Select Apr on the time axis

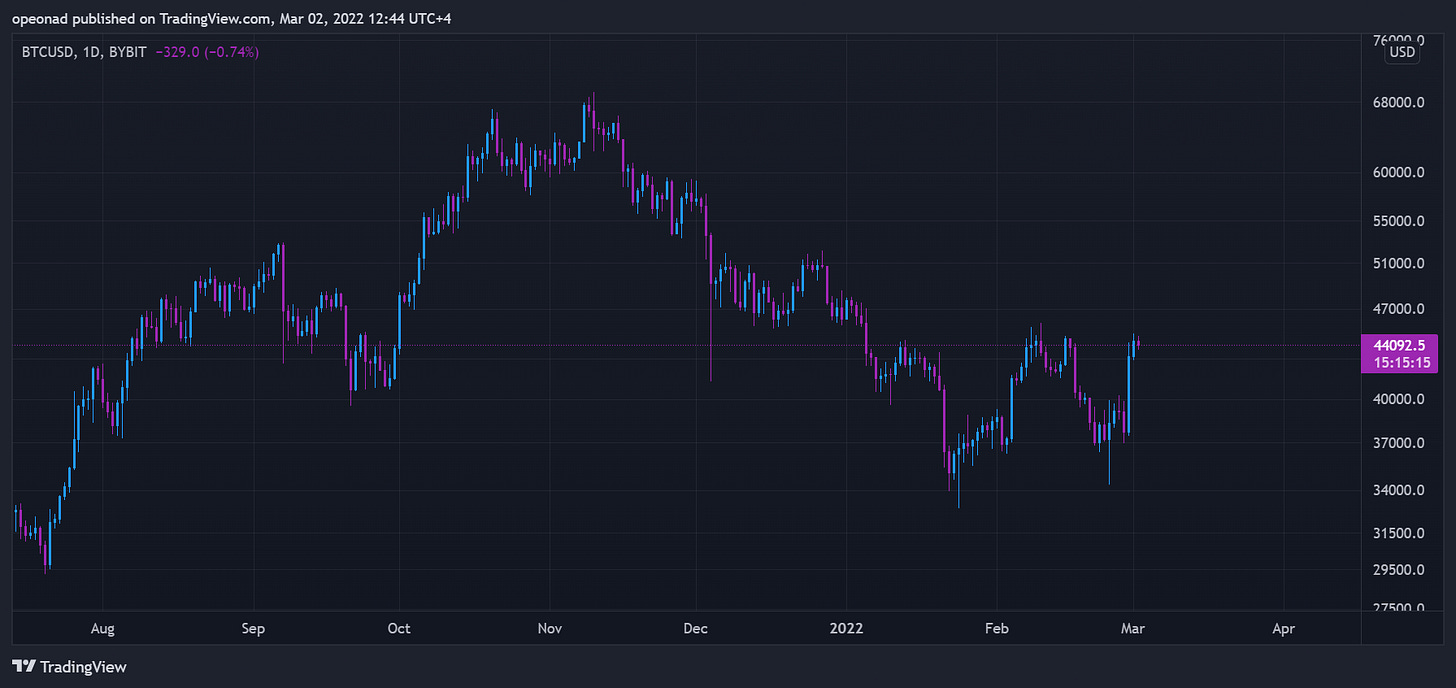1283,629
